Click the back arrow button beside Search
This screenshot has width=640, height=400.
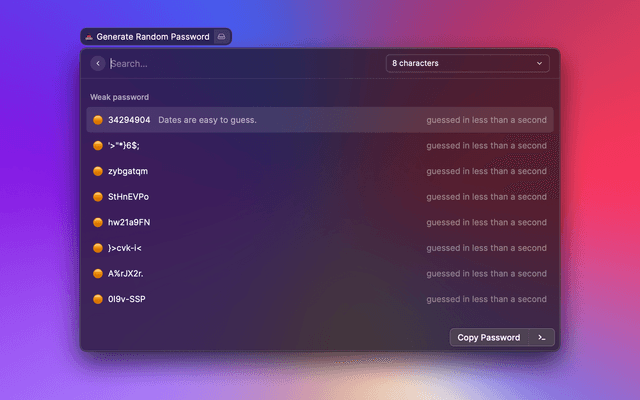click(97, 63)
